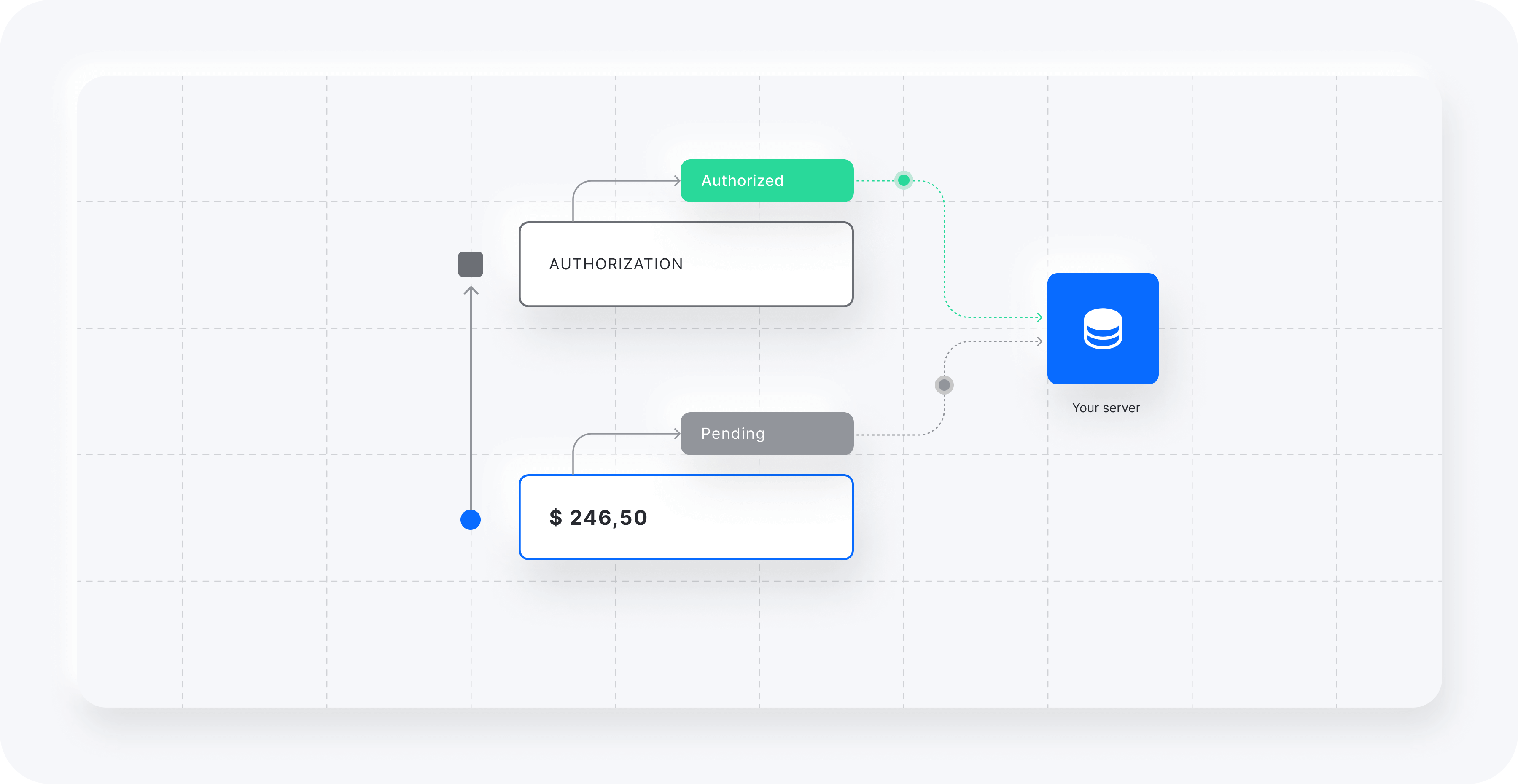Click the Pending label text
The height and width of the screenshot is (784, 1518).
732,434
